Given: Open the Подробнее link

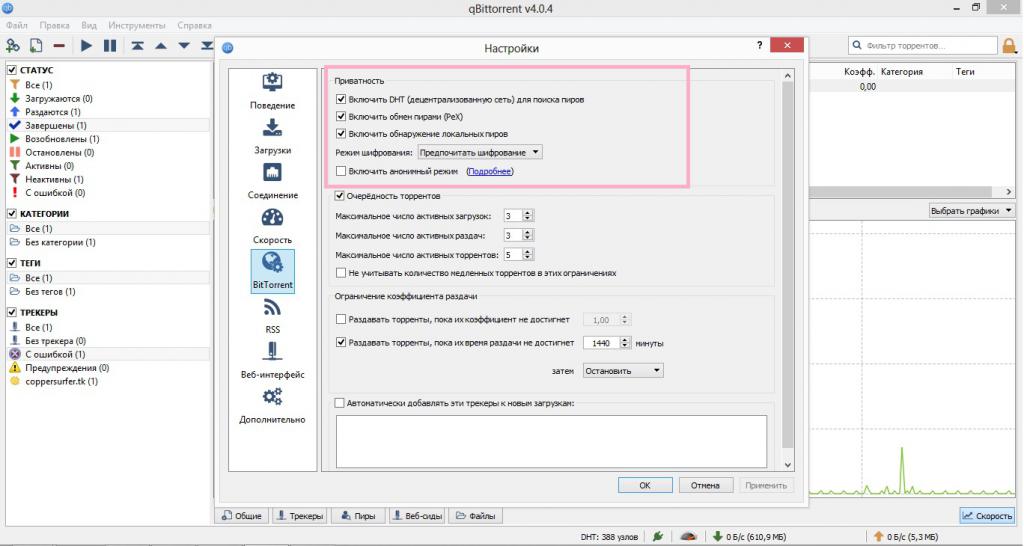Looking at the screenshot, I should click(x=490, y=171).
